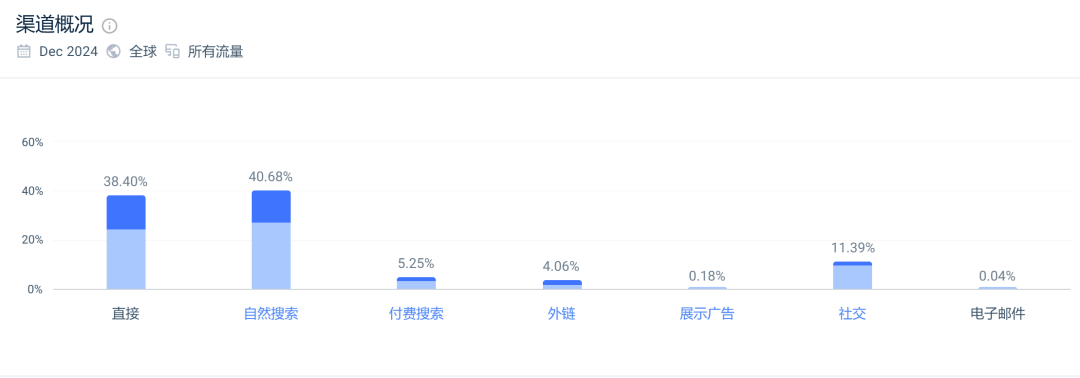Click the globe icon next to 全球
Screen dimensions: 1080x378
[x=114, y=52]
